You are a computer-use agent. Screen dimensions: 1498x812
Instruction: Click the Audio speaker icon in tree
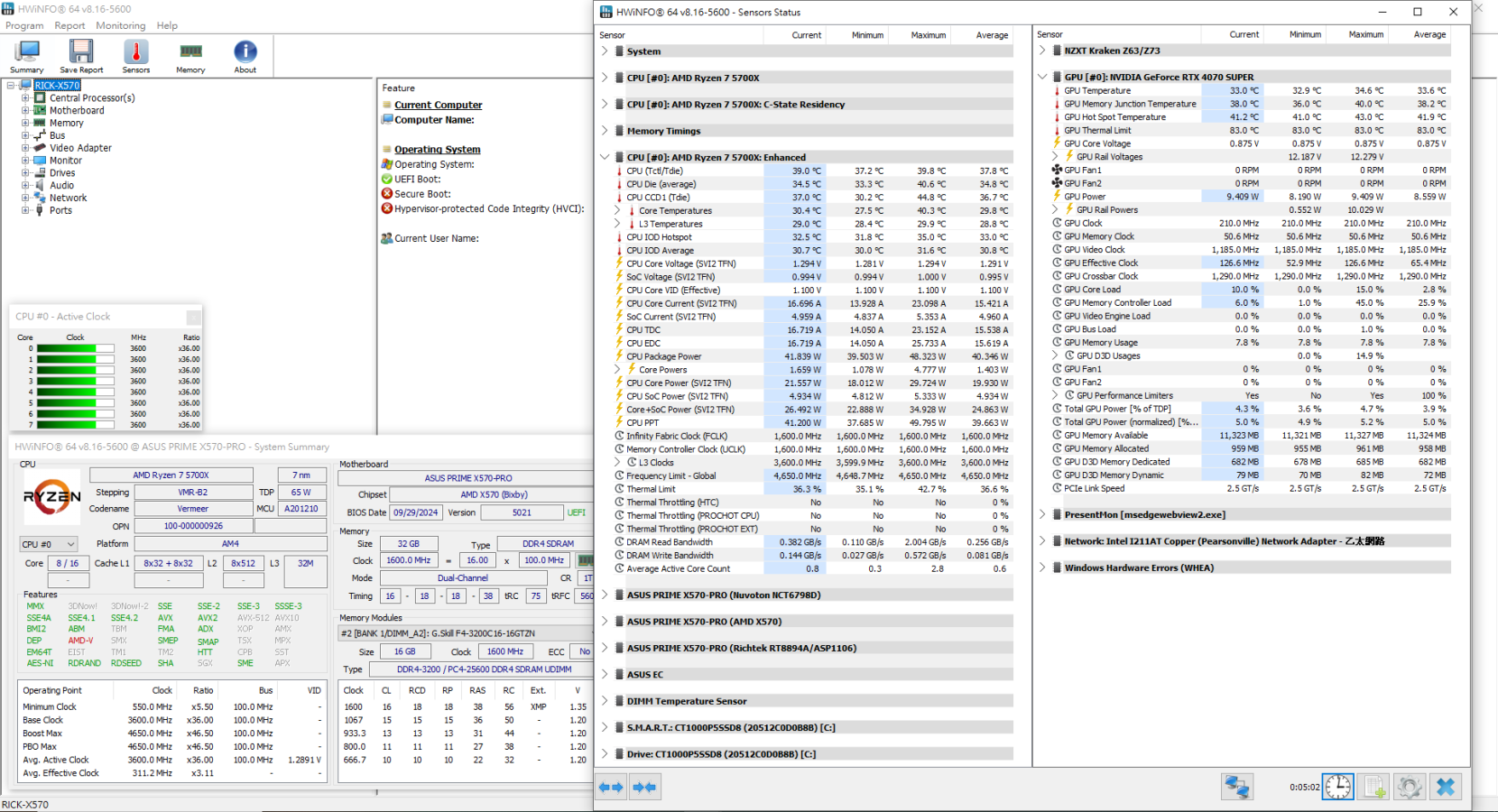pyautogui.click(x=40, y=185)
